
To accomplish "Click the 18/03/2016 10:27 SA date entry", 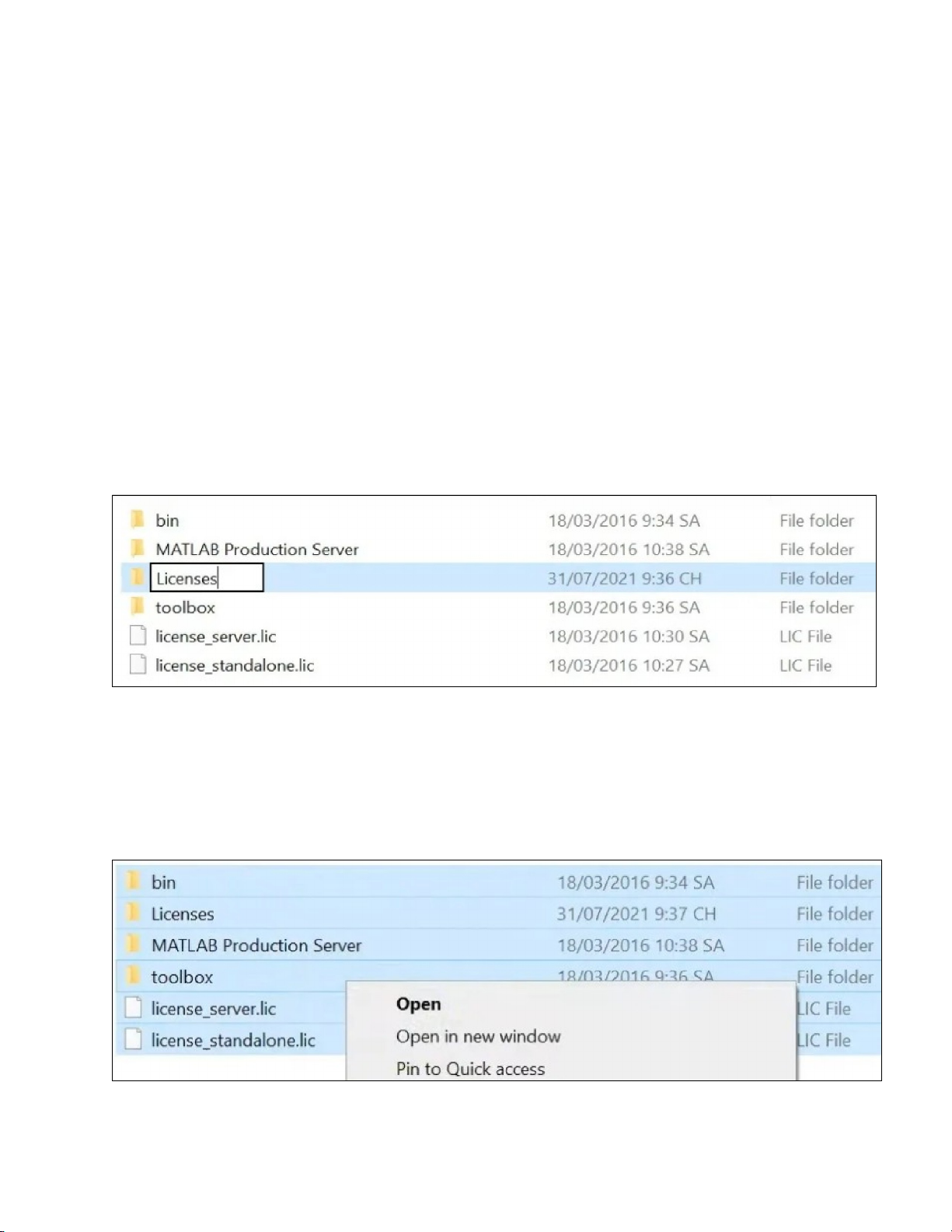I will [628, 665].
